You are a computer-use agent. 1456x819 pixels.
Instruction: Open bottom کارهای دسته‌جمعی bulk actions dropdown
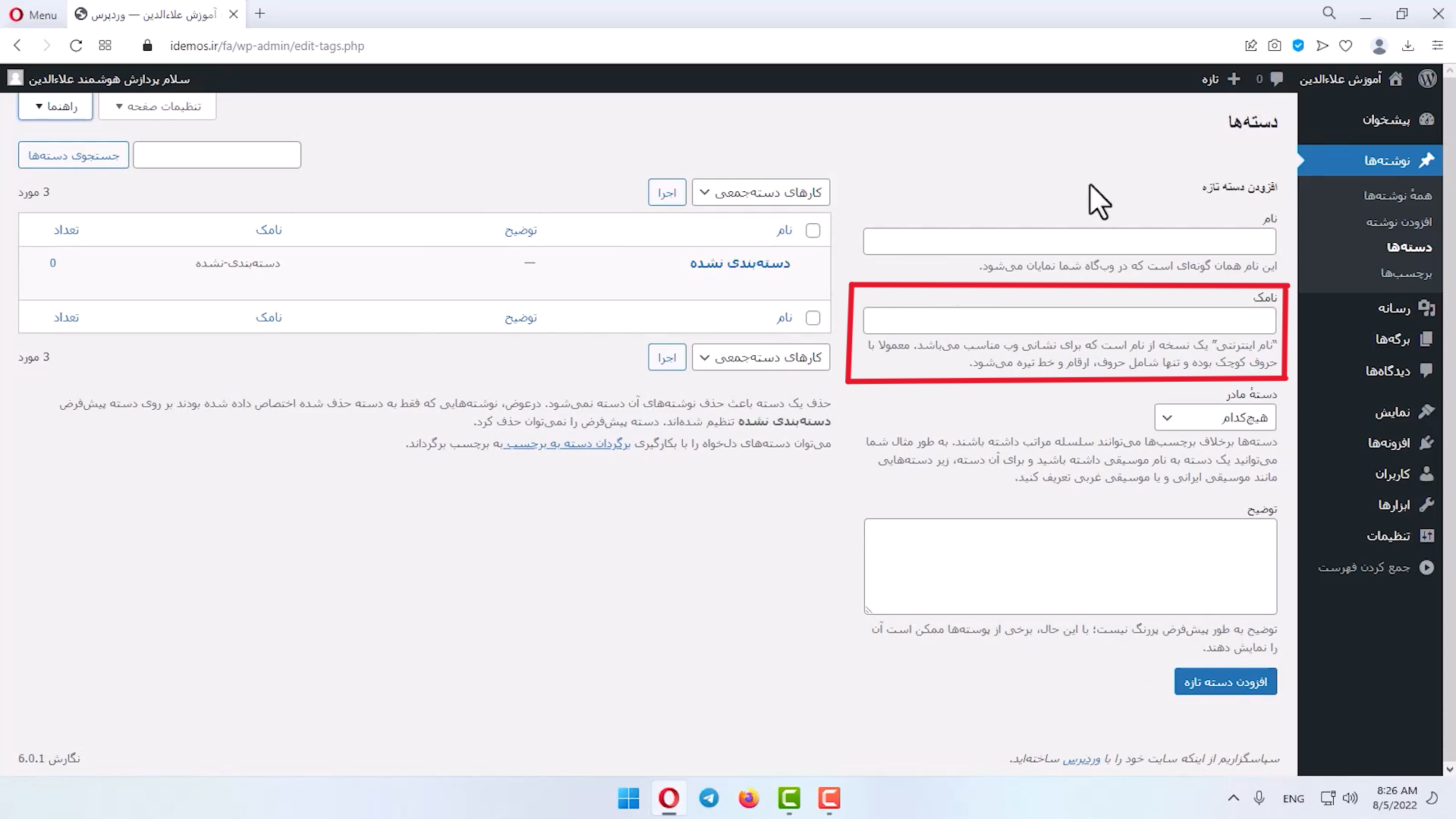[761, 357]
